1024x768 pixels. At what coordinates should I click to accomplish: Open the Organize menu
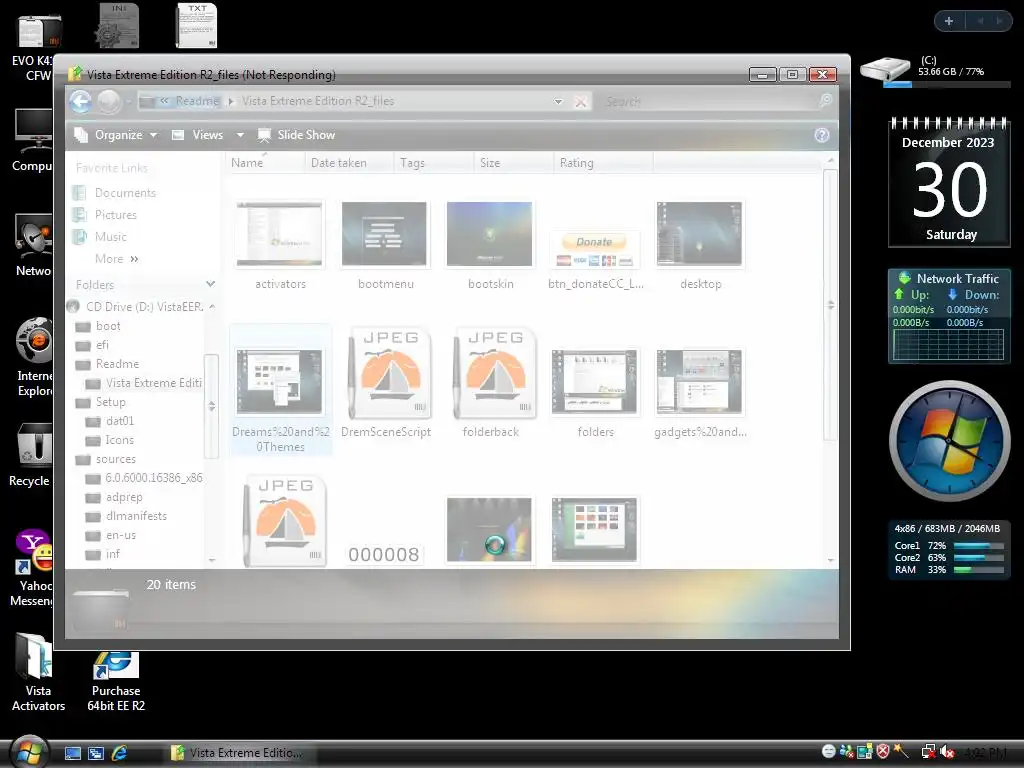116,135
